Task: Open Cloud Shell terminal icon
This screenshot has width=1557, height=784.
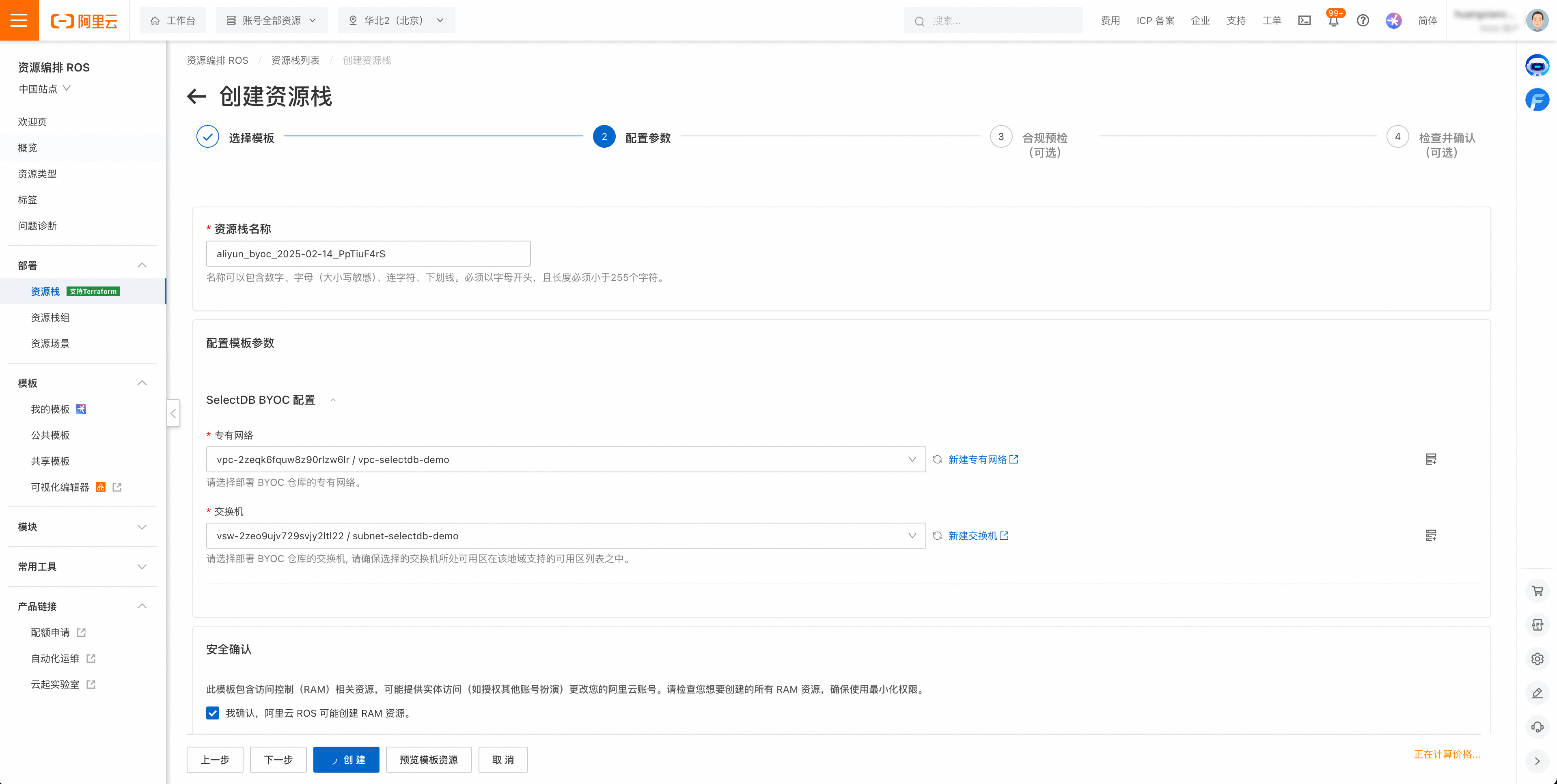Action: tap(1305, 21)
